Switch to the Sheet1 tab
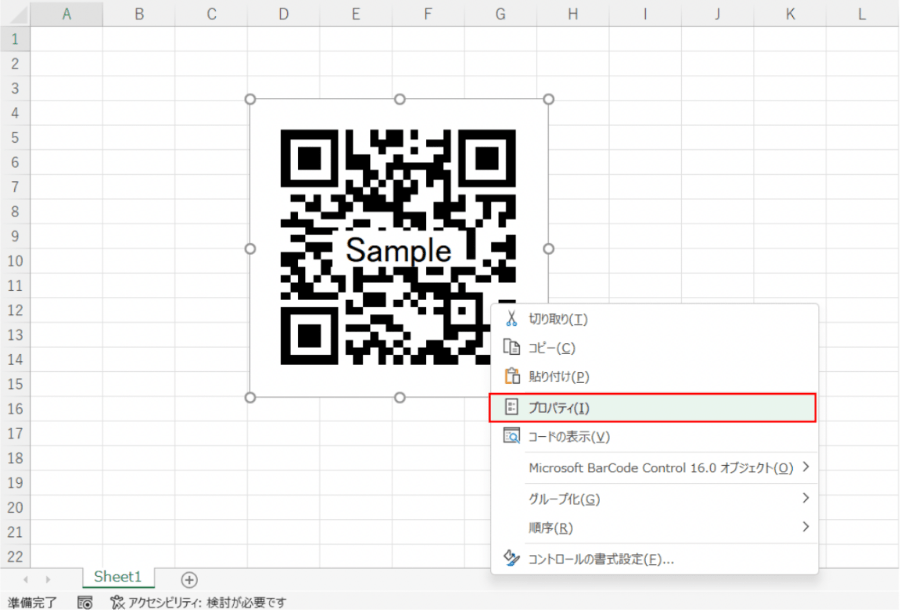Image resolution: width=900 pixels, height=610 pixels. coord(118,577)
